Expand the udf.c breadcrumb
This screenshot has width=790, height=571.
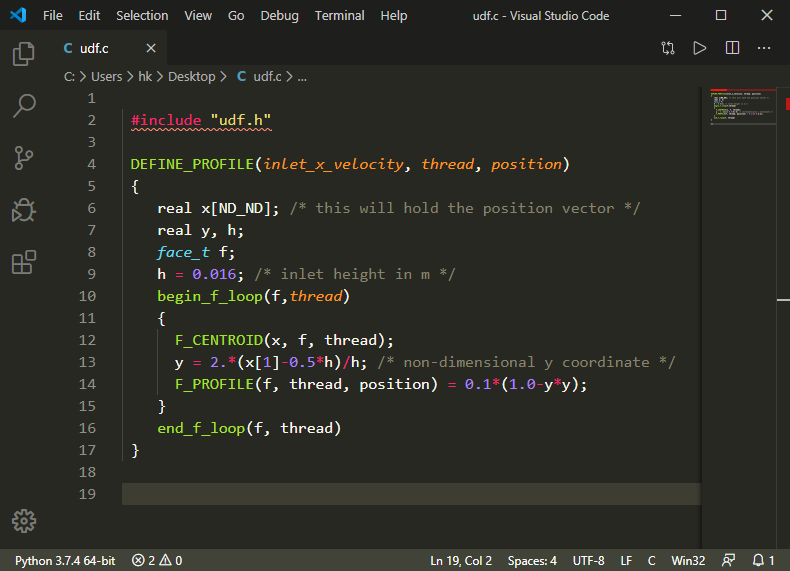click(259, 77)
